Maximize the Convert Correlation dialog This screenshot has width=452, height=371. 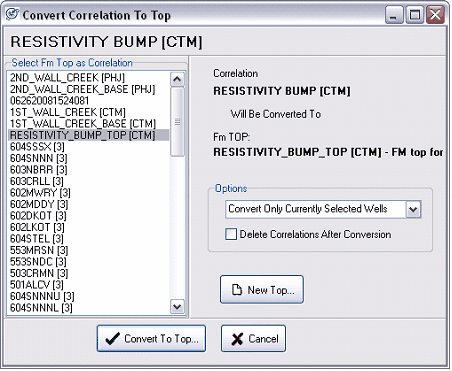coord(415,15)
